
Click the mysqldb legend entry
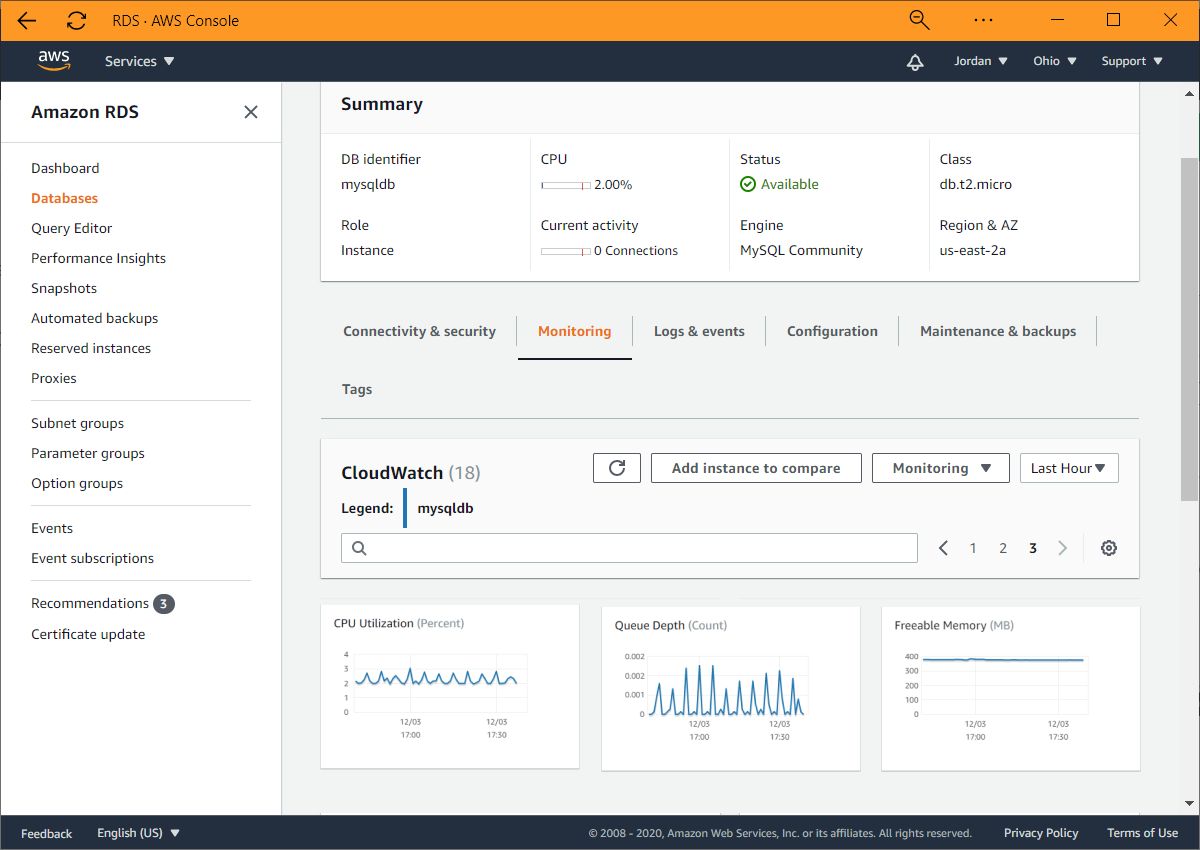tap(445, 508)
